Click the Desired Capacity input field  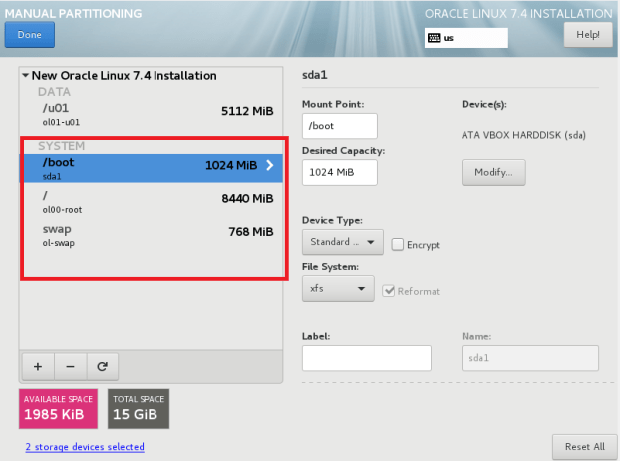[x=339, y=172]
